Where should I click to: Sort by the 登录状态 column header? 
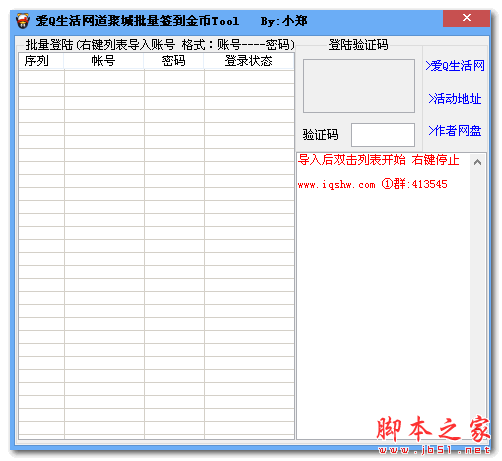(249, 61)
